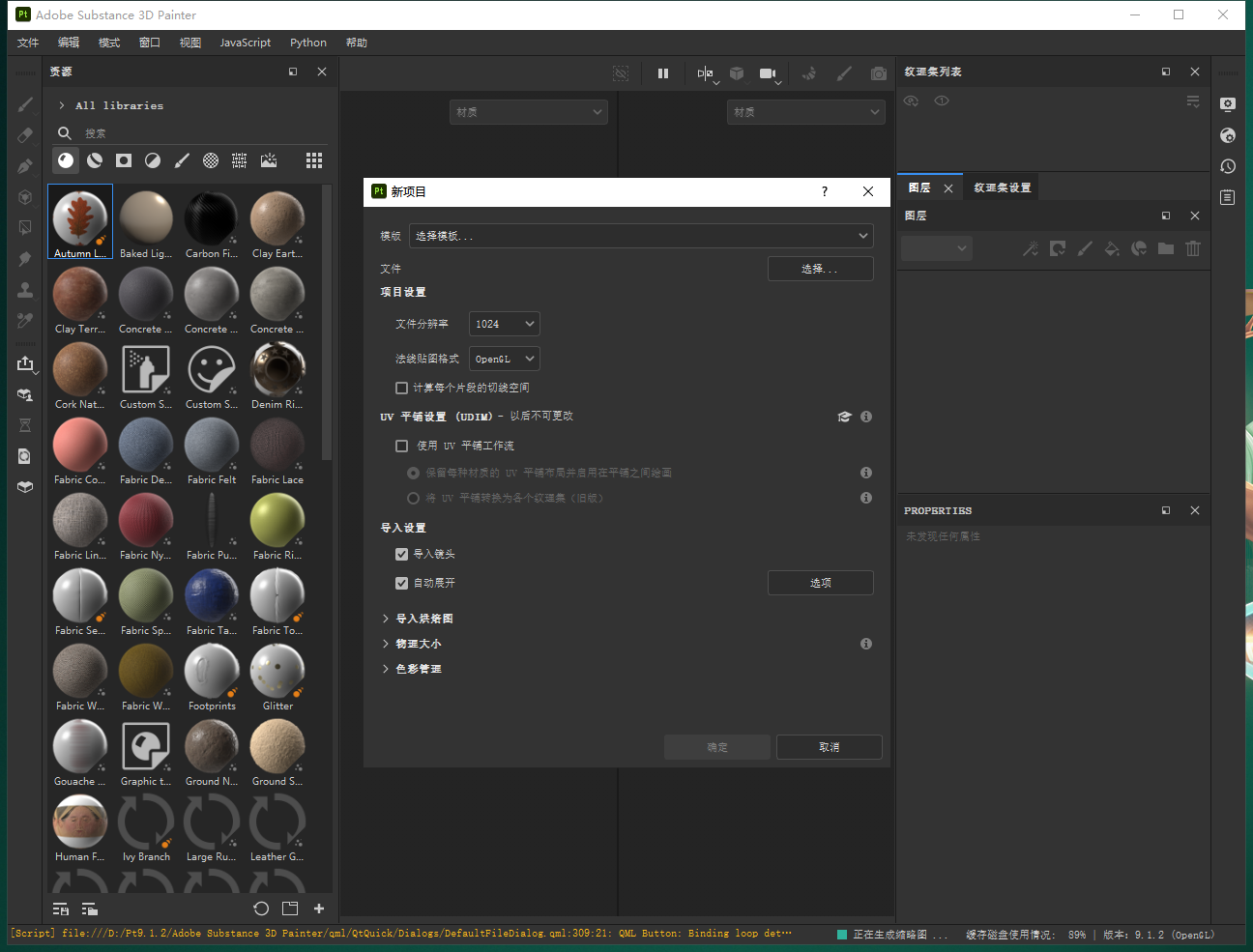Click the plus icon at assets panel bottom

click(x=319, y=909)
